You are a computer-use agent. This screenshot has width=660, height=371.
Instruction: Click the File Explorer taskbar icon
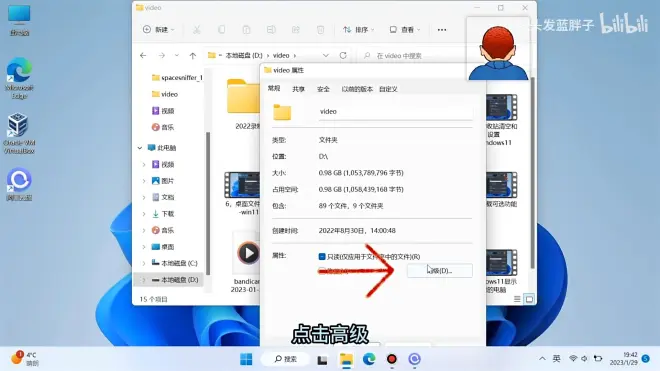click(346, 359)
